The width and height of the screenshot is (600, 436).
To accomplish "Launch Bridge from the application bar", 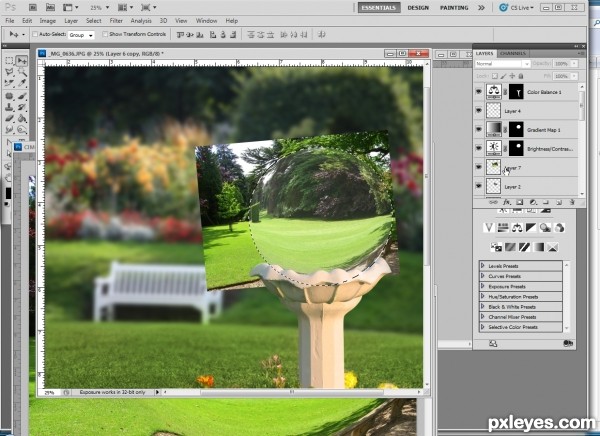I will [x=33, y=7].
